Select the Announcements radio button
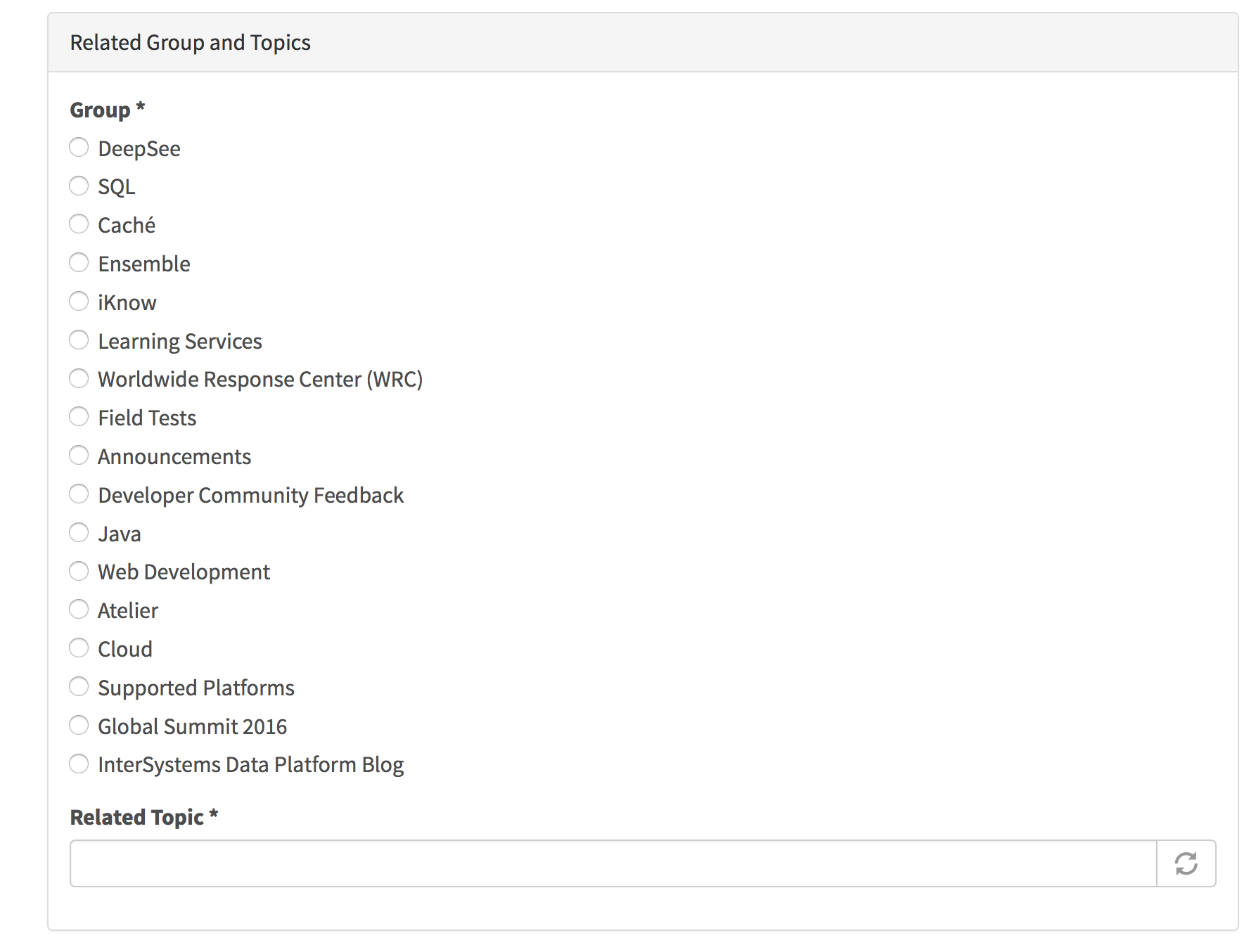Viewport: 1256px width, 952px height. coord(79,456)
